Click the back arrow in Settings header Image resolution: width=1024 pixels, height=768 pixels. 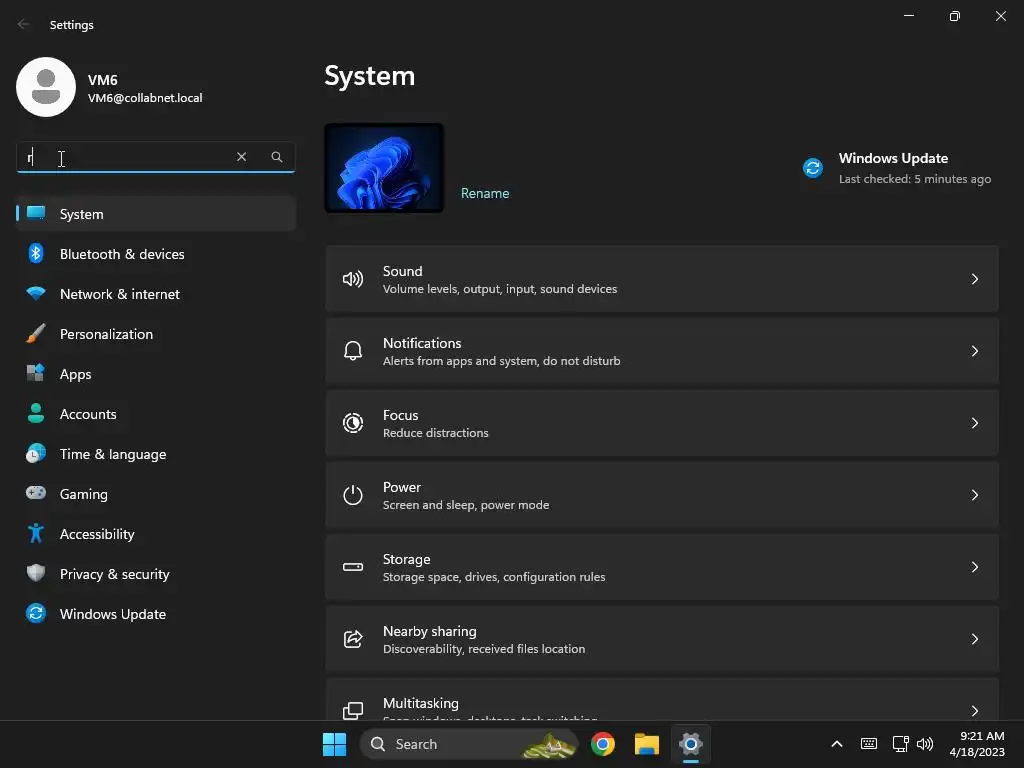click(x=24, y=24)
